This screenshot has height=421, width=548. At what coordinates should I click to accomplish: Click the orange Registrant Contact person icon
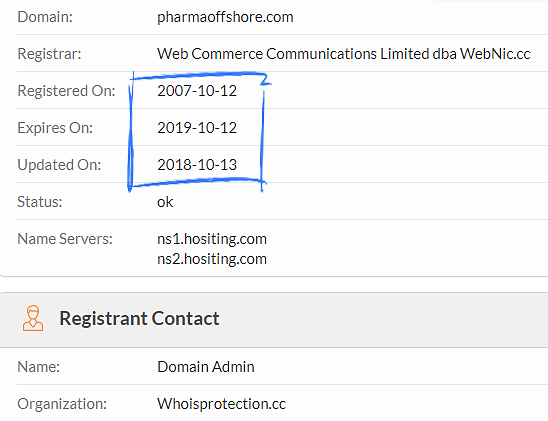coord(33,318)
